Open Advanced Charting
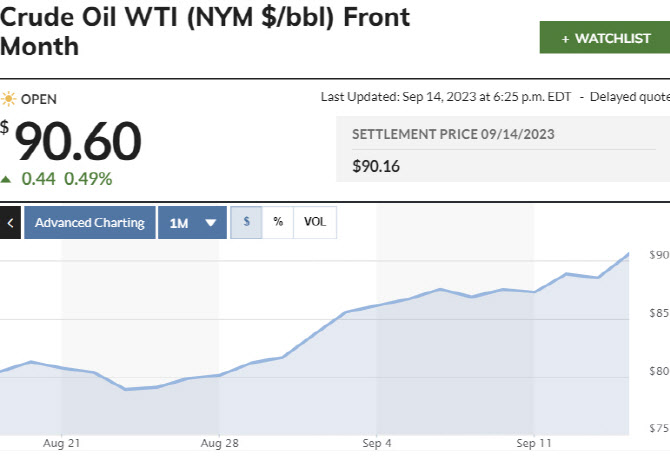 90,223
